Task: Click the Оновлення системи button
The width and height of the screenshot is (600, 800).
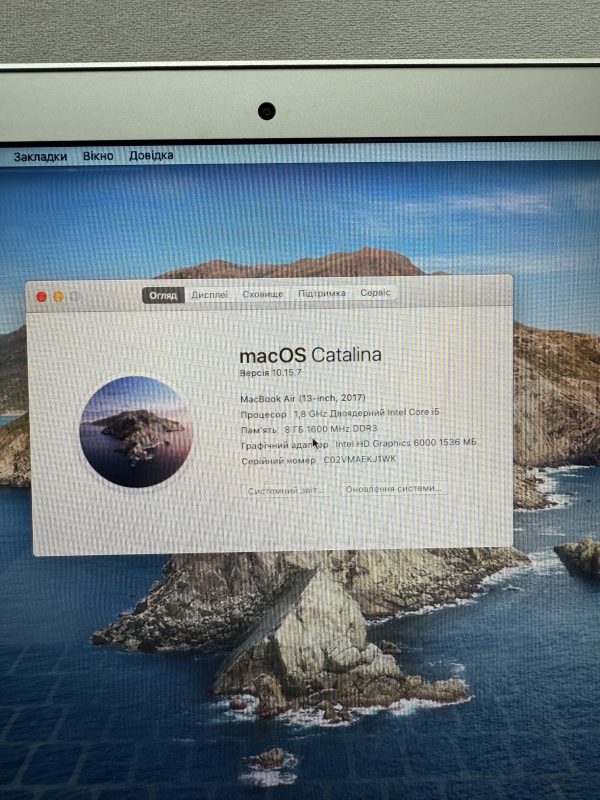Action: tap(393, 488)
